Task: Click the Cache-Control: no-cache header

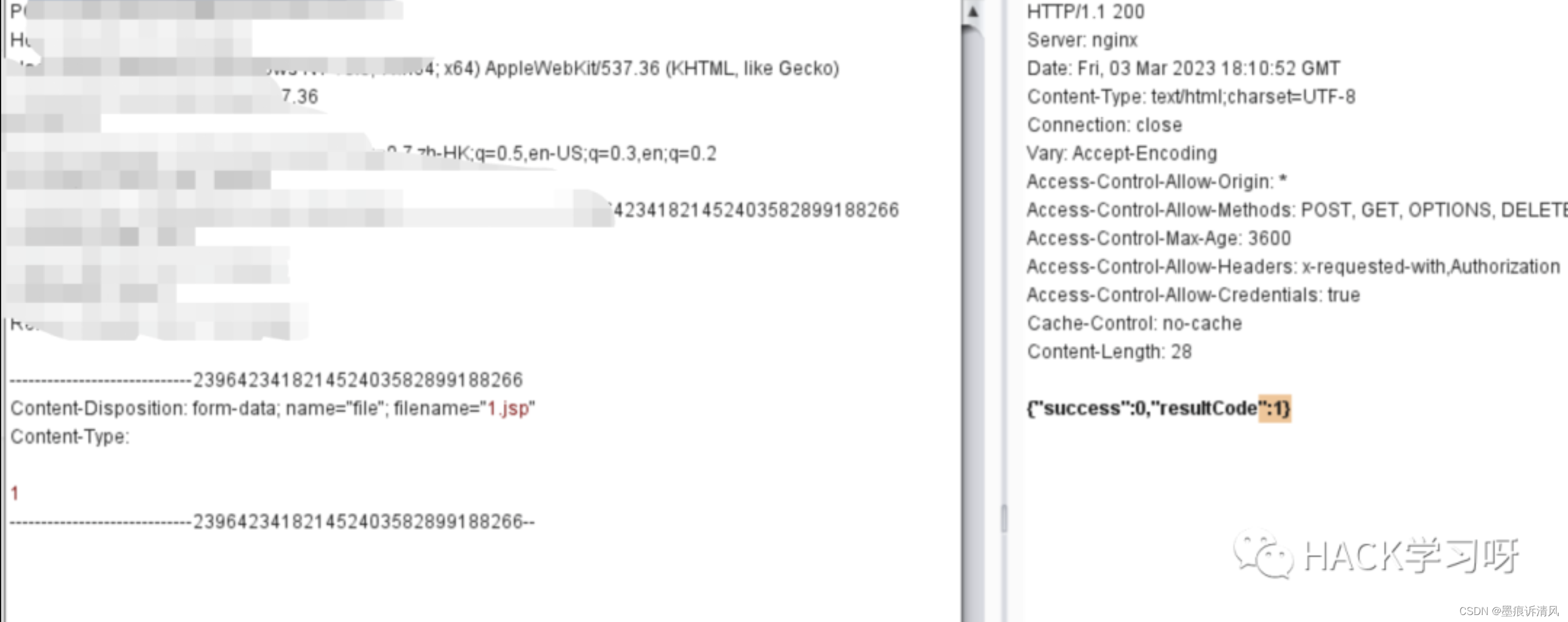Action: (x=1134, y=323)
